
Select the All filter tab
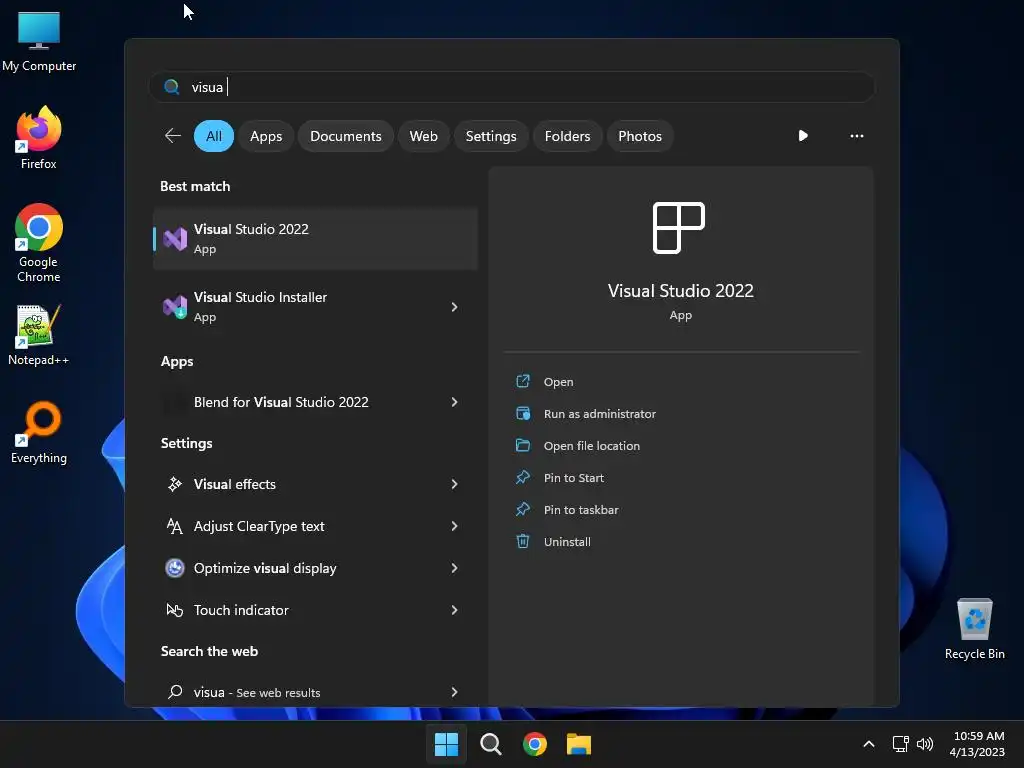[x=214, y=136]
